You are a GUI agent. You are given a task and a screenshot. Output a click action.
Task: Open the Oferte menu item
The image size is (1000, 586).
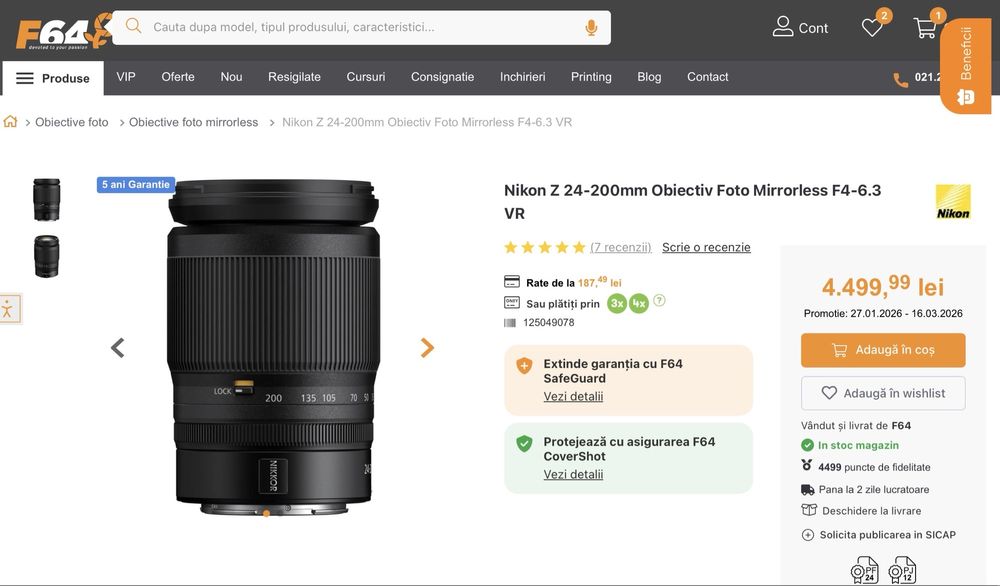(x=178, y=77)
